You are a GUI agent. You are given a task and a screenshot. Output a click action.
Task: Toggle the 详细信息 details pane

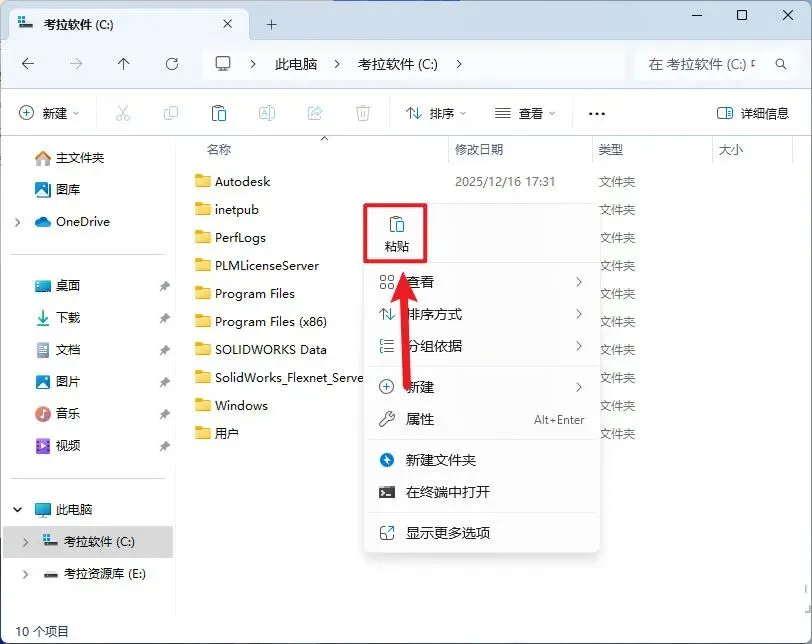click(x=752, y=113)
